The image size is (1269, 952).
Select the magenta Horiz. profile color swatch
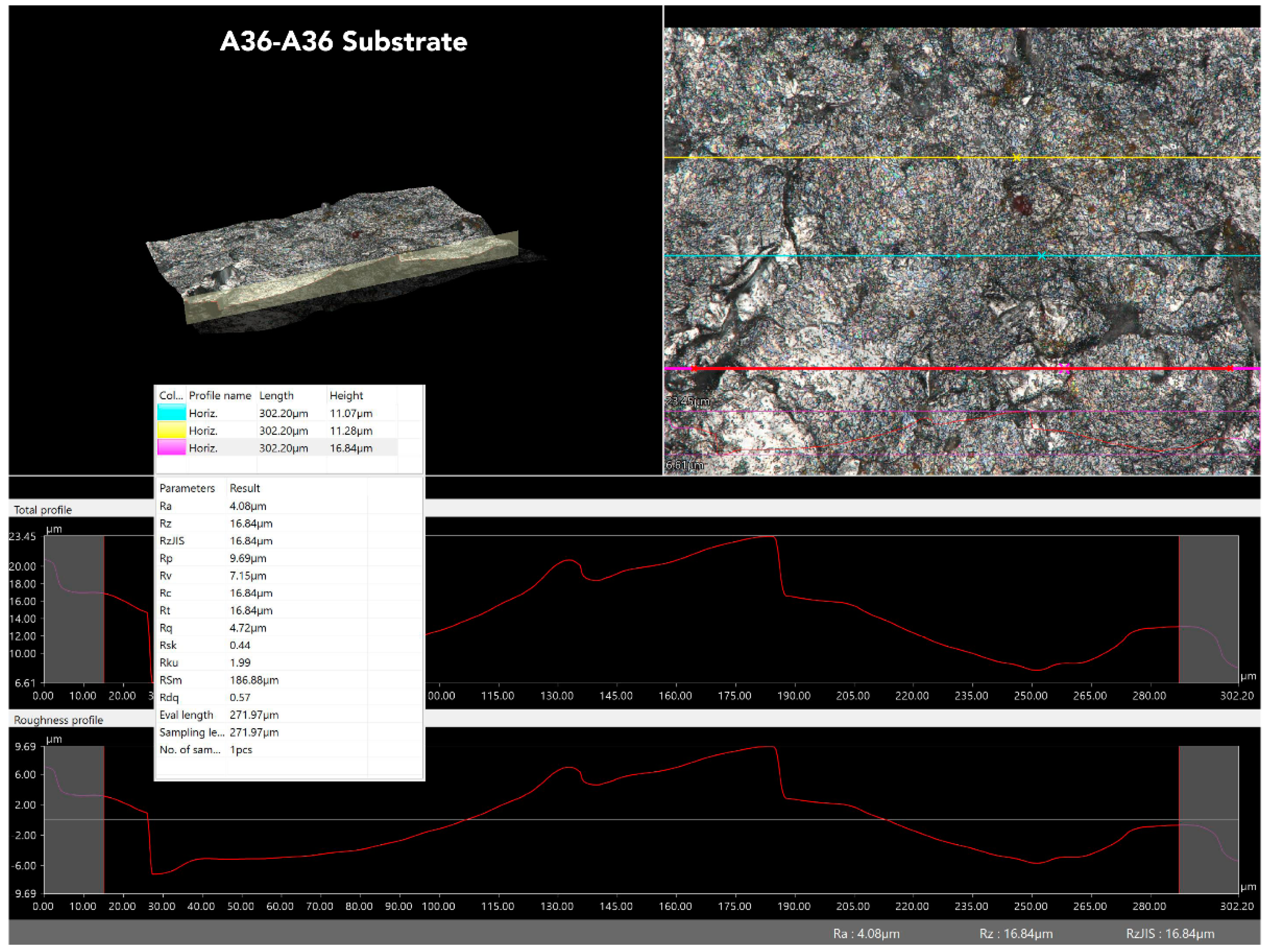click(171, 448)
